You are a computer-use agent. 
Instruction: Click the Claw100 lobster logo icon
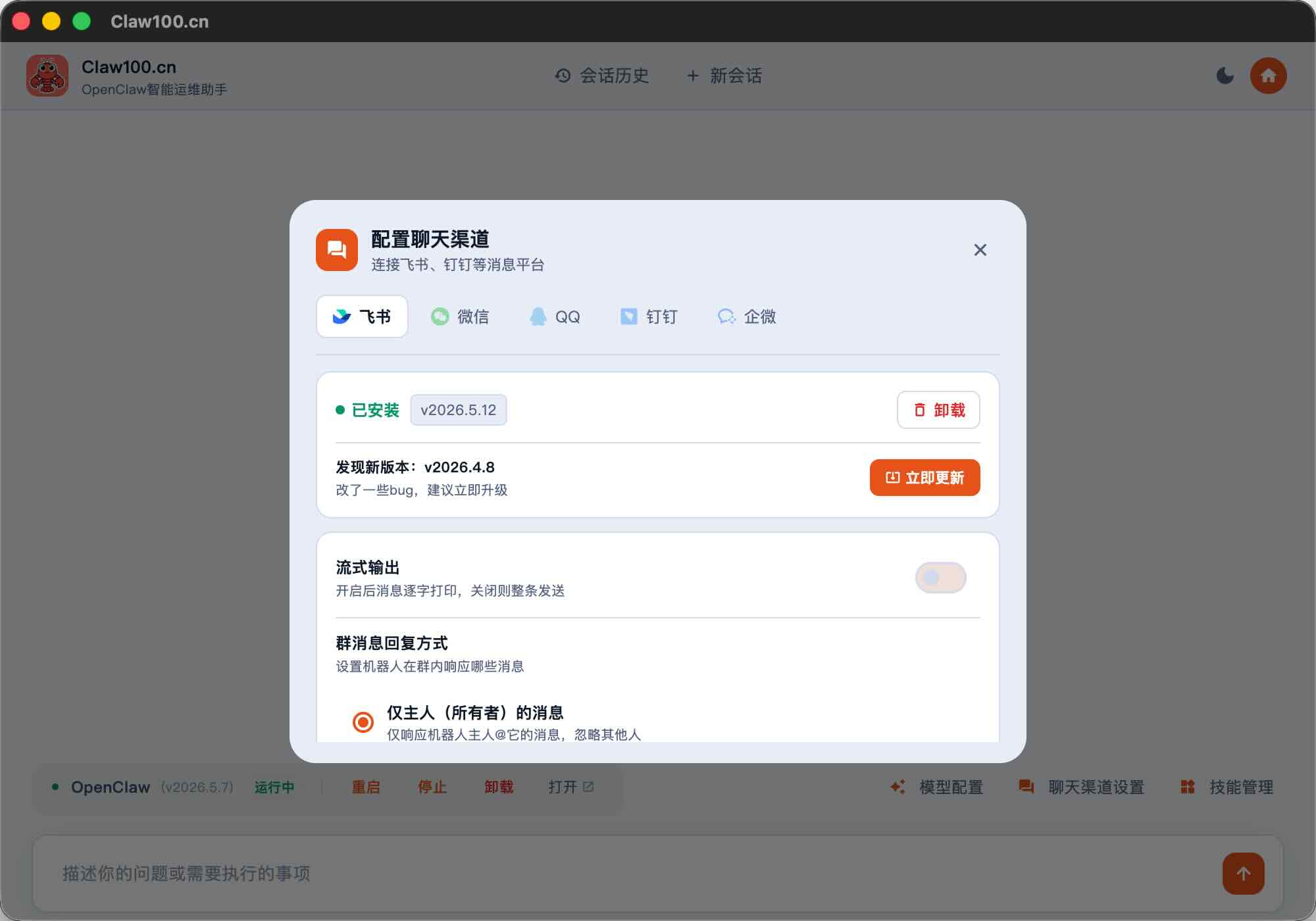click(47, 76)
